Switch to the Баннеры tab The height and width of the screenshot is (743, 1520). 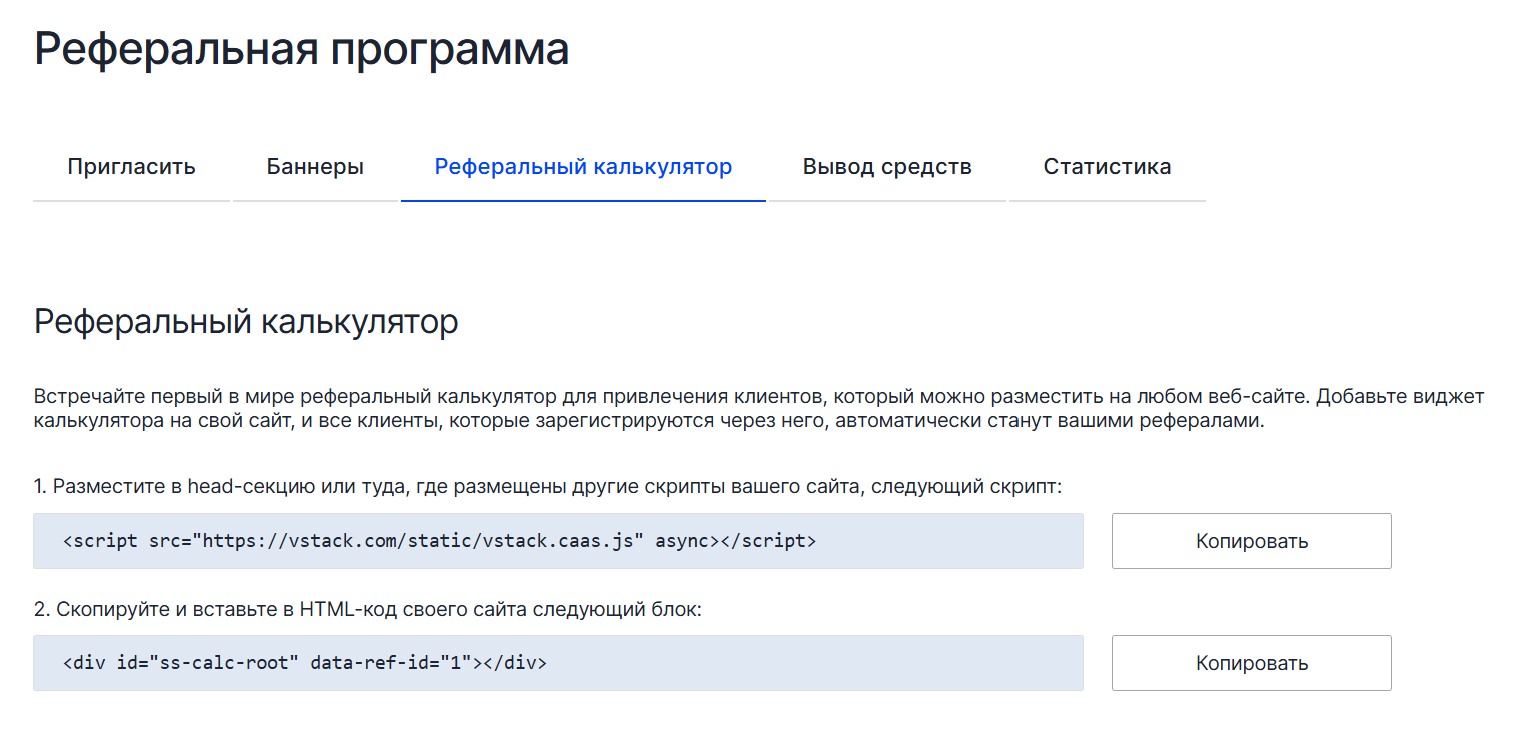point(315,167)
